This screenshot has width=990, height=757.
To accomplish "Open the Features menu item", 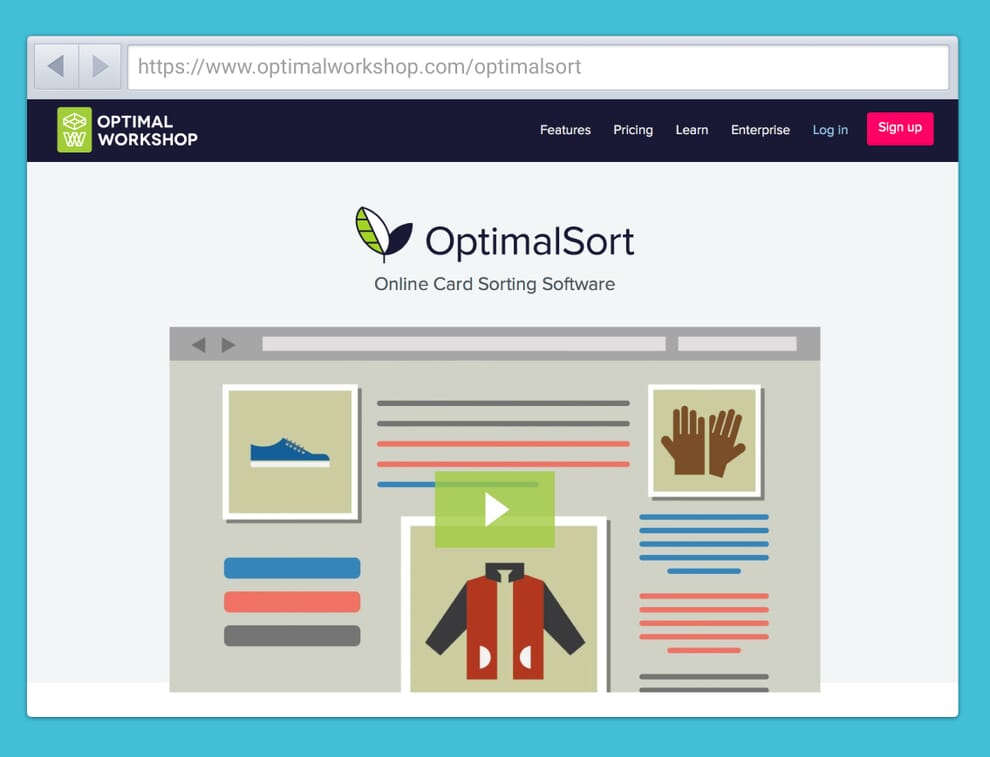I will click(x=565, y=129).
